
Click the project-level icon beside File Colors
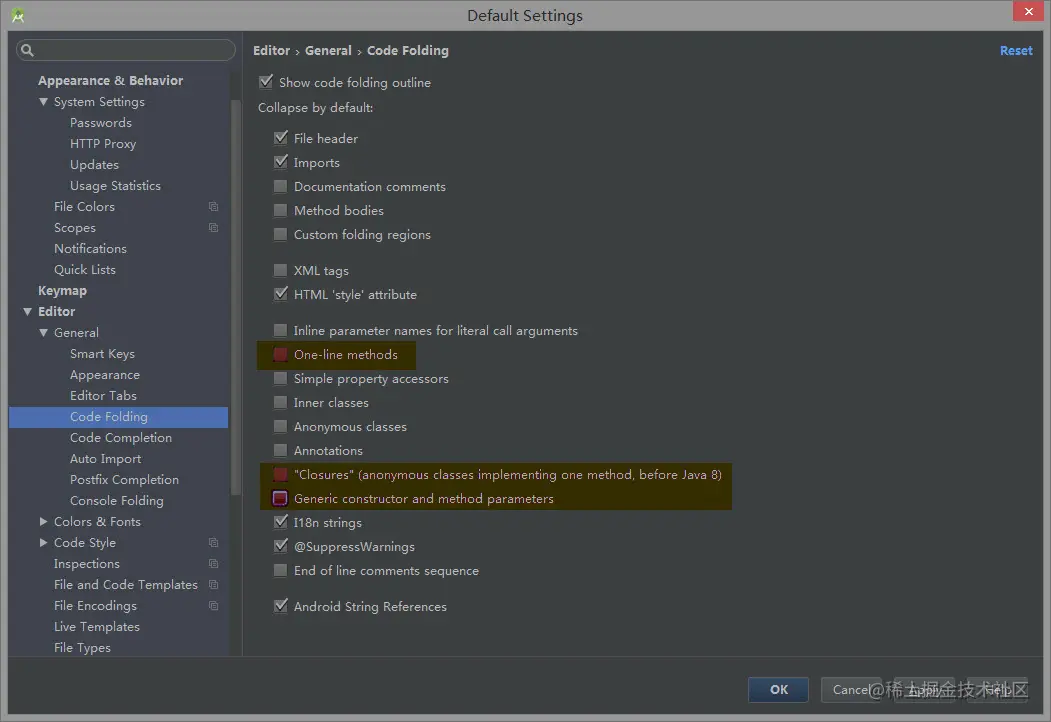(213, 206)
